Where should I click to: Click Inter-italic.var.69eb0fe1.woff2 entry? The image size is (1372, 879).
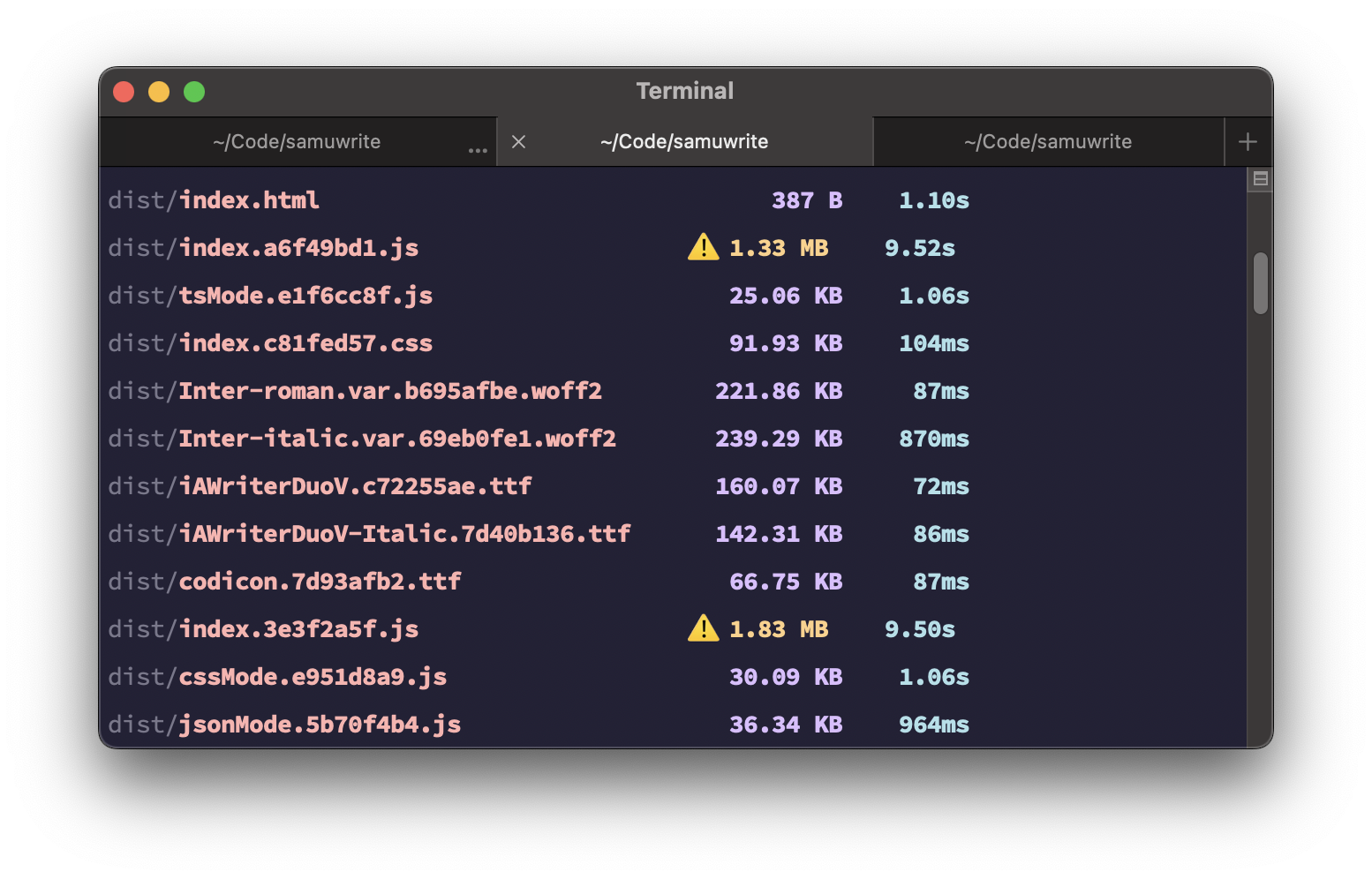point(397,439)
